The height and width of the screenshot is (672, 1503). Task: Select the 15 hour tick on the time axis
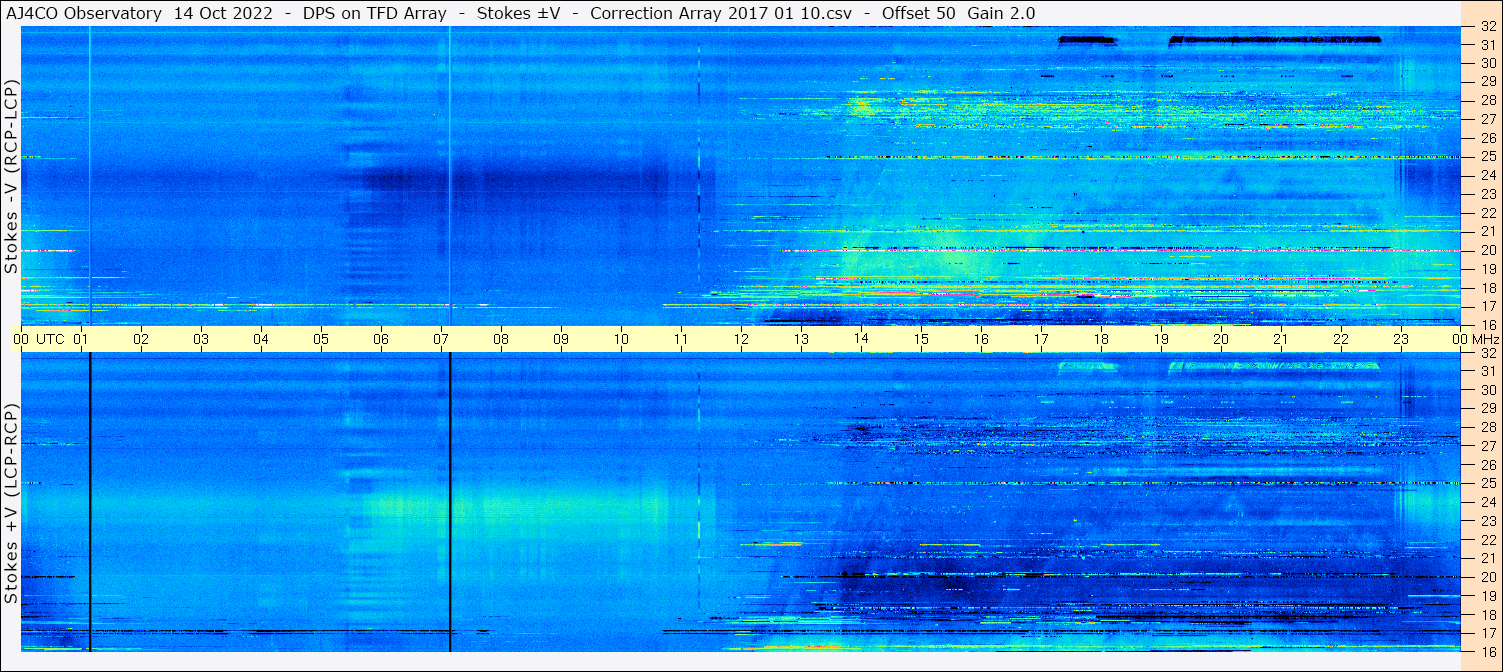pyautogui.click(x=922, y=339)
